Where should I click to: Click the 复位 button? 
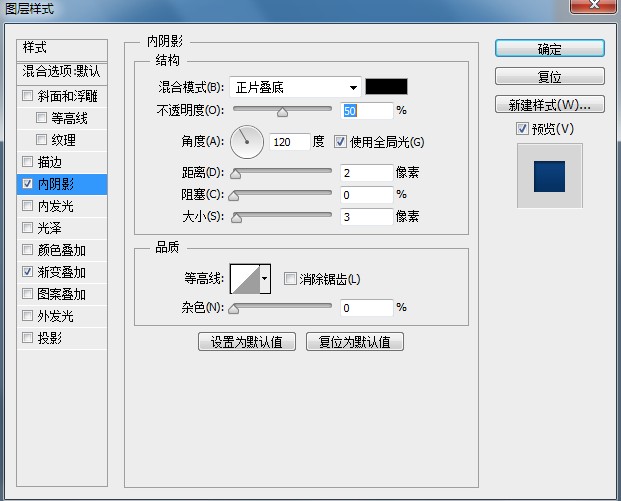click(550, 76)
